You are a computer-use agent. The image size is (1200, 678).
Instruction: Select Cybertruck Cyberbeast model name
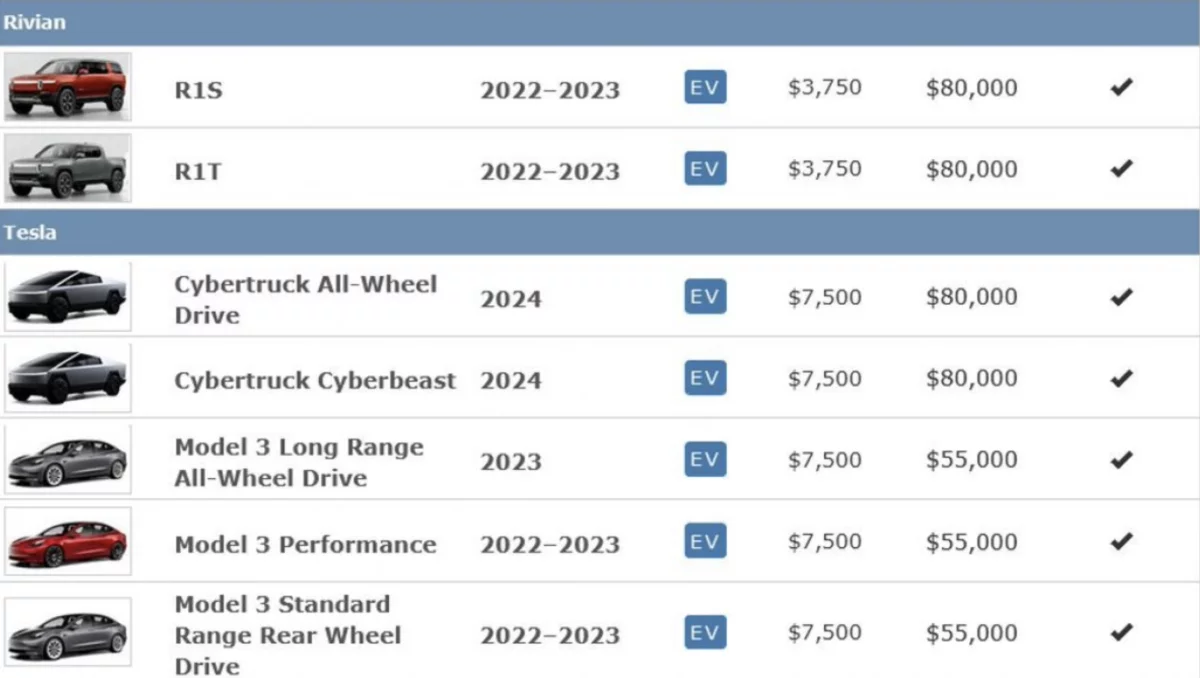(x=315, y=381)
